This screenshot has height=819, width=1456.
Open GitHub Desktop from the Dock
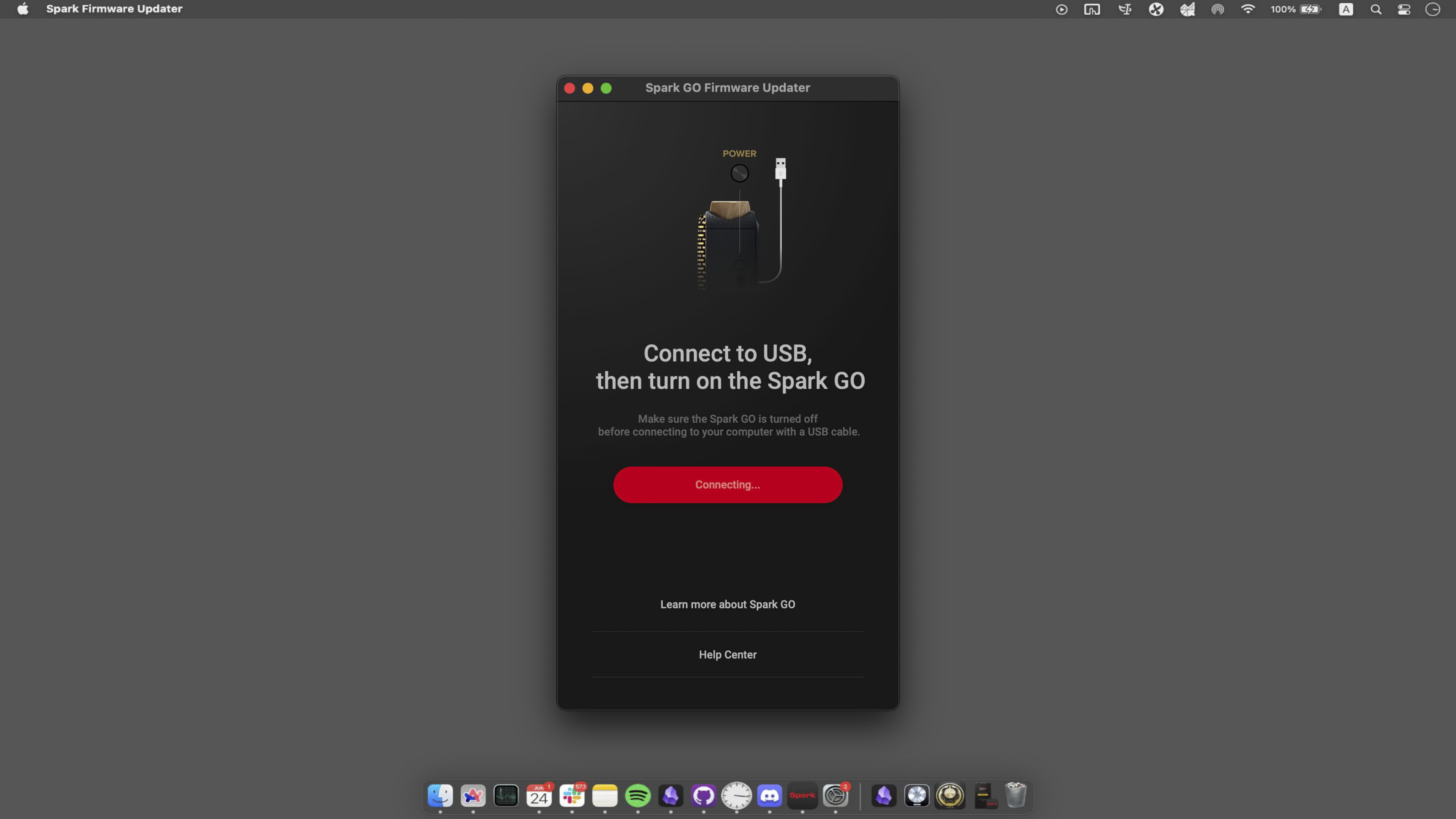pyautogui.click(x=704, y=796)
